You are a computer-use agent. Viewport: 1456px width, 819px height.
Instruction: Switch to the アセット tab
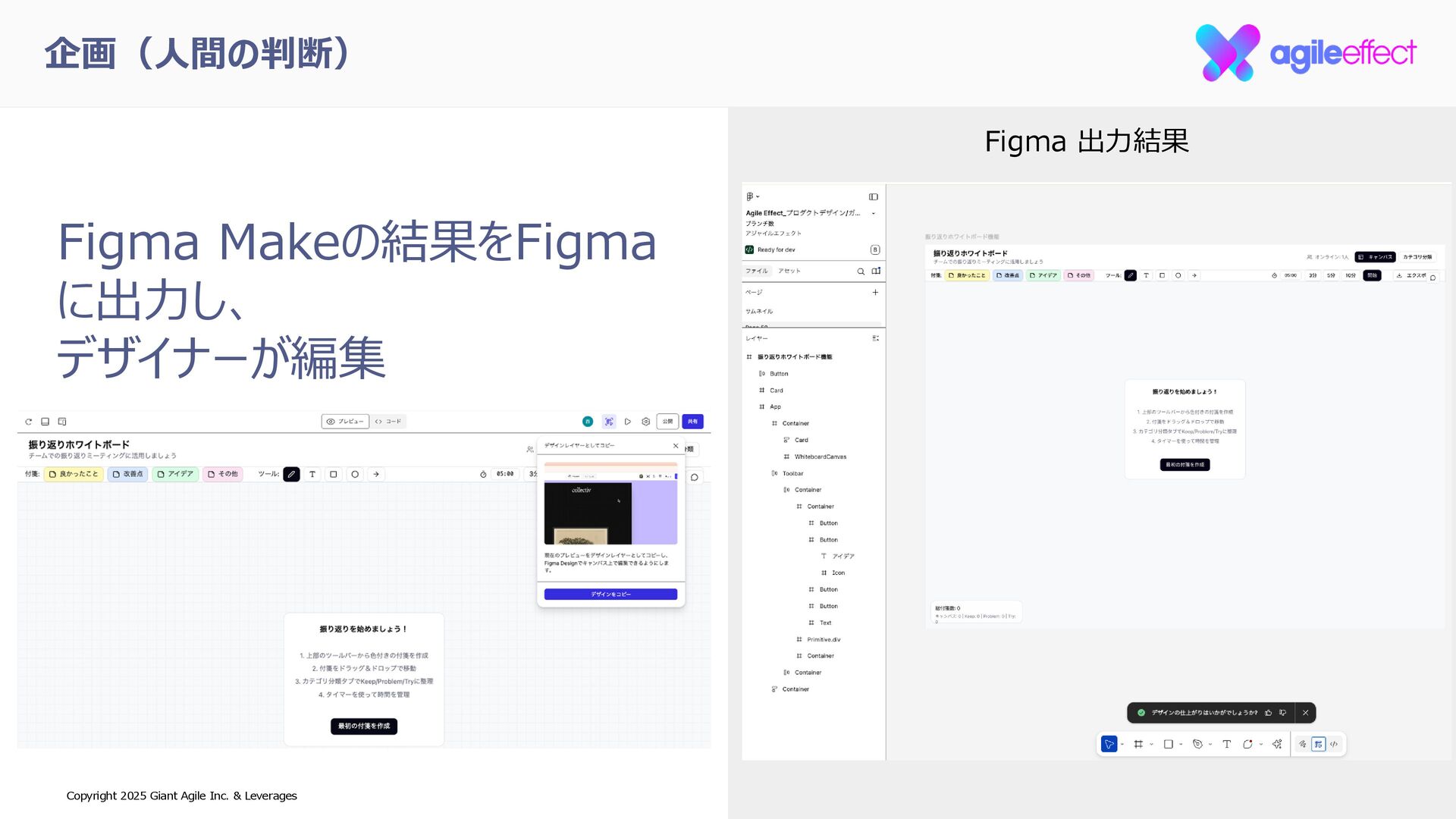[789, 271]
